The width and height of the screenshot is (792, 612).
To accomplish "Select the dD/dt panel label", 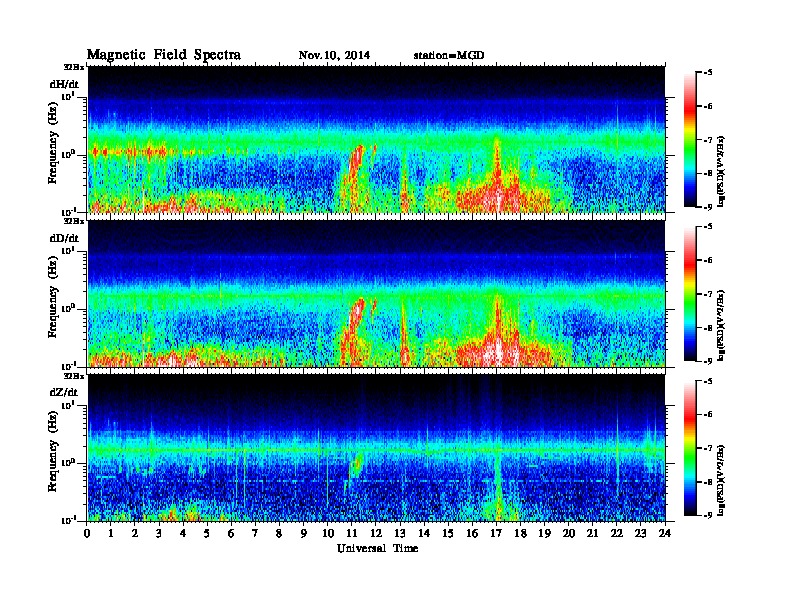I will point(64,238).
